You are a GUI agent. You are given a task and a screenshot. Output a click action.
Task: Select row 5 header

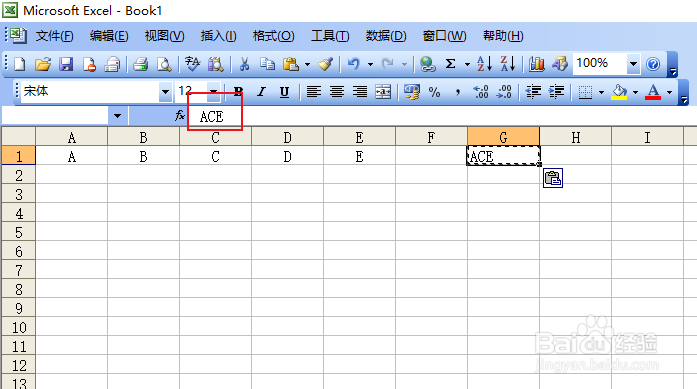19,233
